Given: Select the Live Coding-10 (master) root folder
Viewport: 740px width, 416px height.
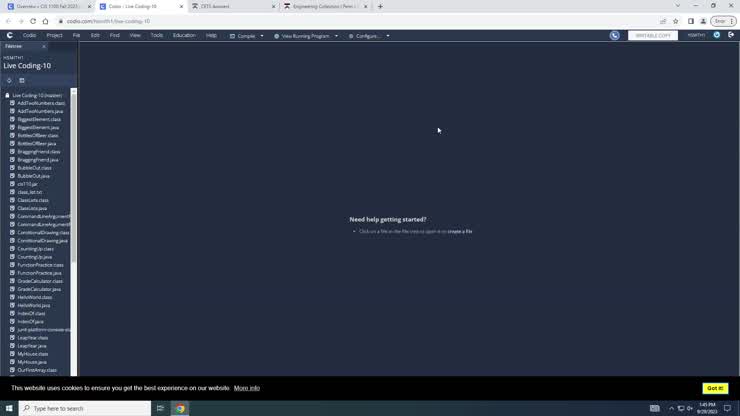Looking at the screenshot, I should coord(36,95).
